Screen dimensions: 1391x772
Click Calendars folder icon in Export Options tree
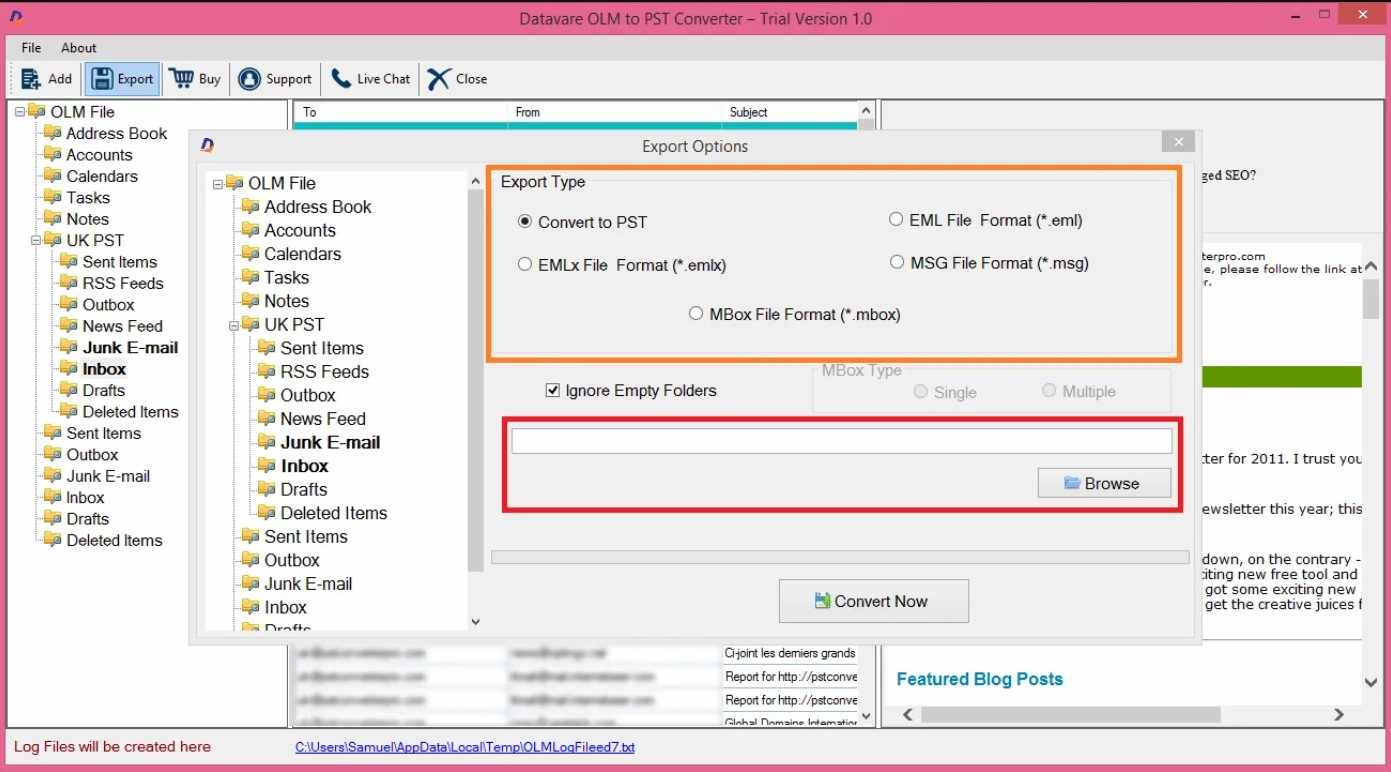[251, 254]
